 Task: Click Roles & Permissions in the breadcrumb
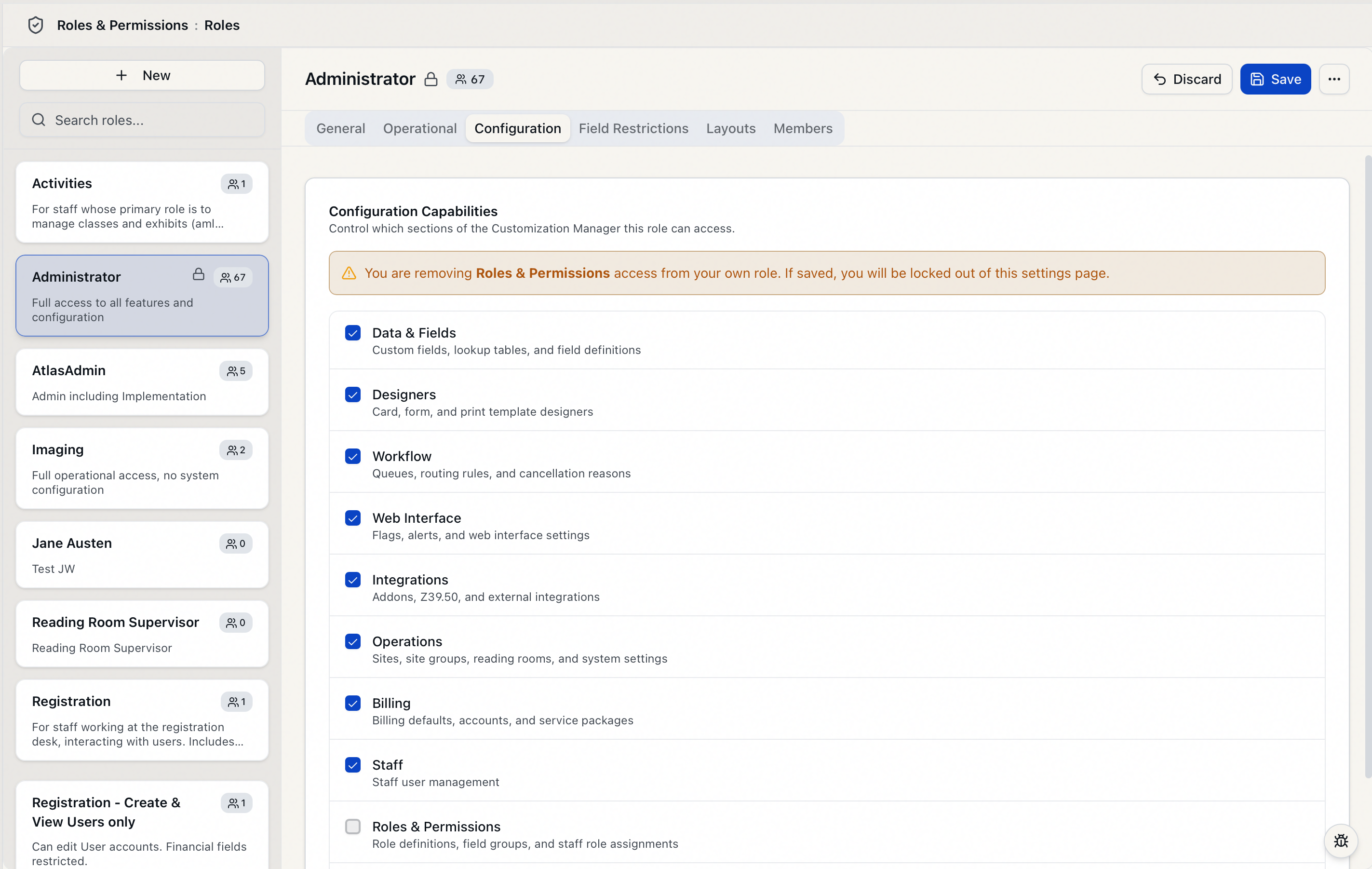pyautogui.click(x=122, y=25)
